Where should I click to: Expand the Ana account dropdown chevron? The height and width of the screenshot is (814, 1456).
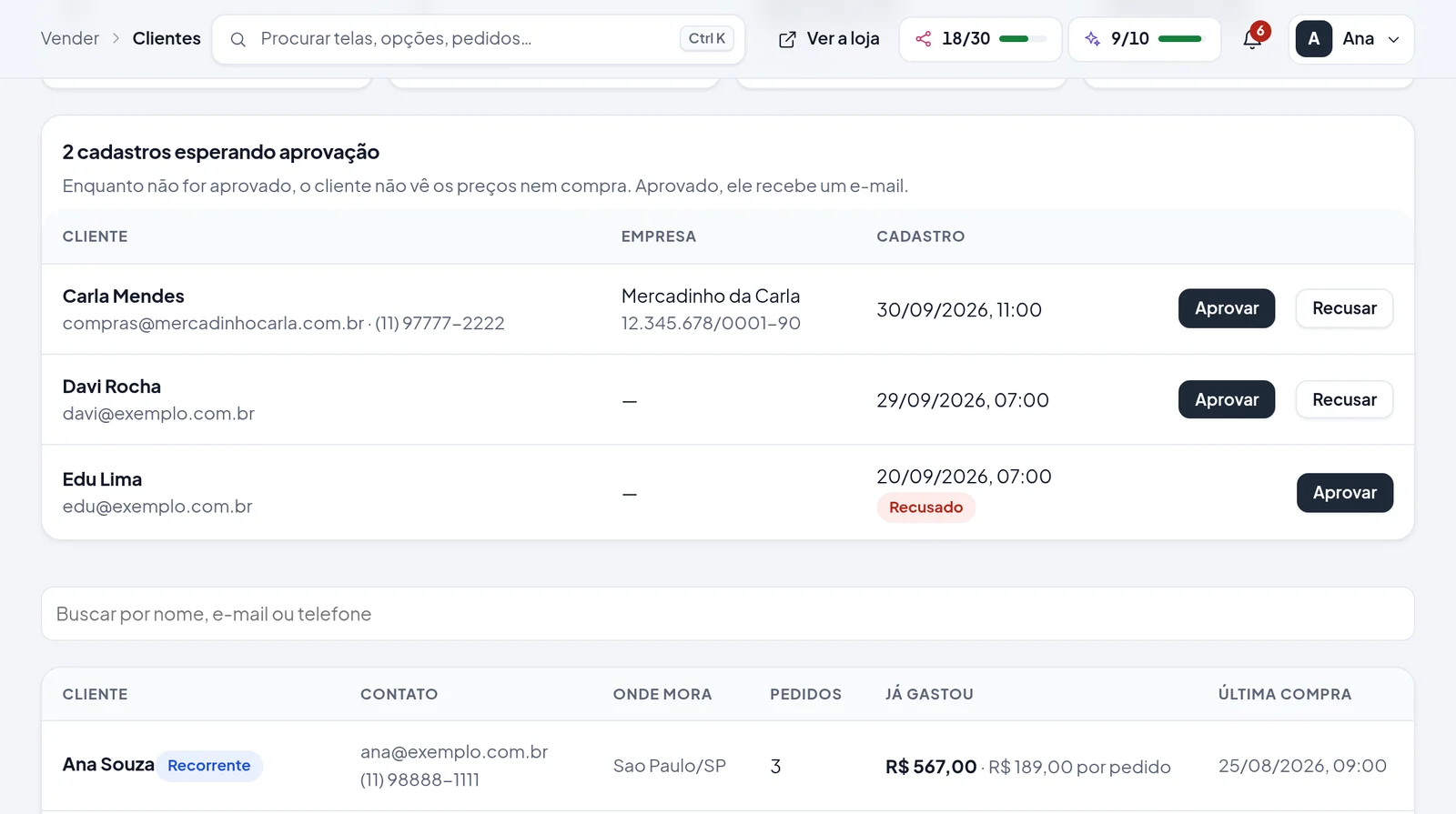tap(1393, 39)
